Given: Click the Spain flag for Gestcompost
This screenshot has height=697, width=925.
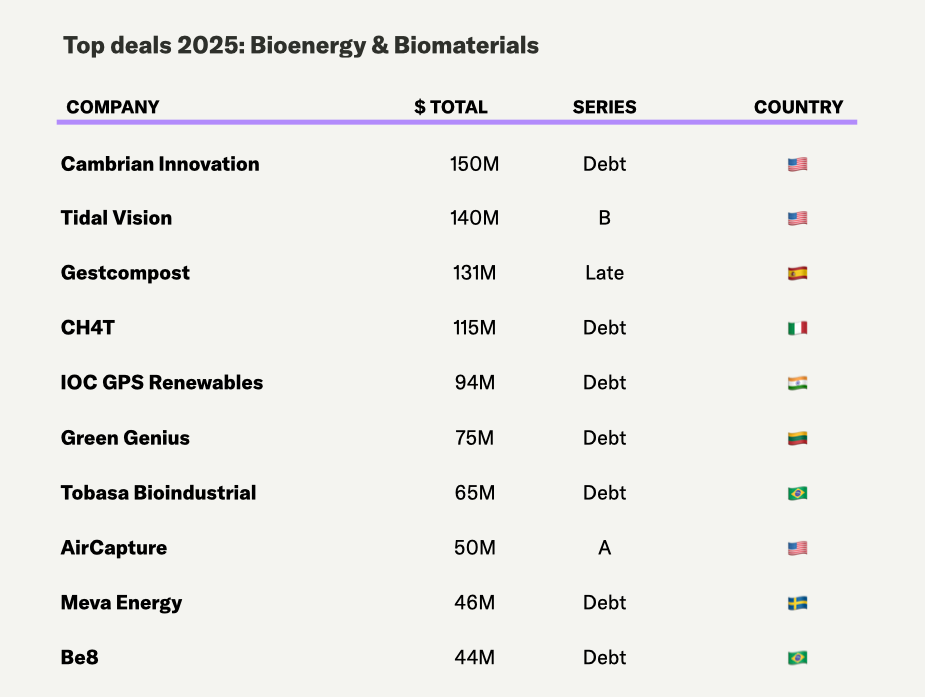Looking at the screenshot, I should pyautogui.click(x=797, y=273).
